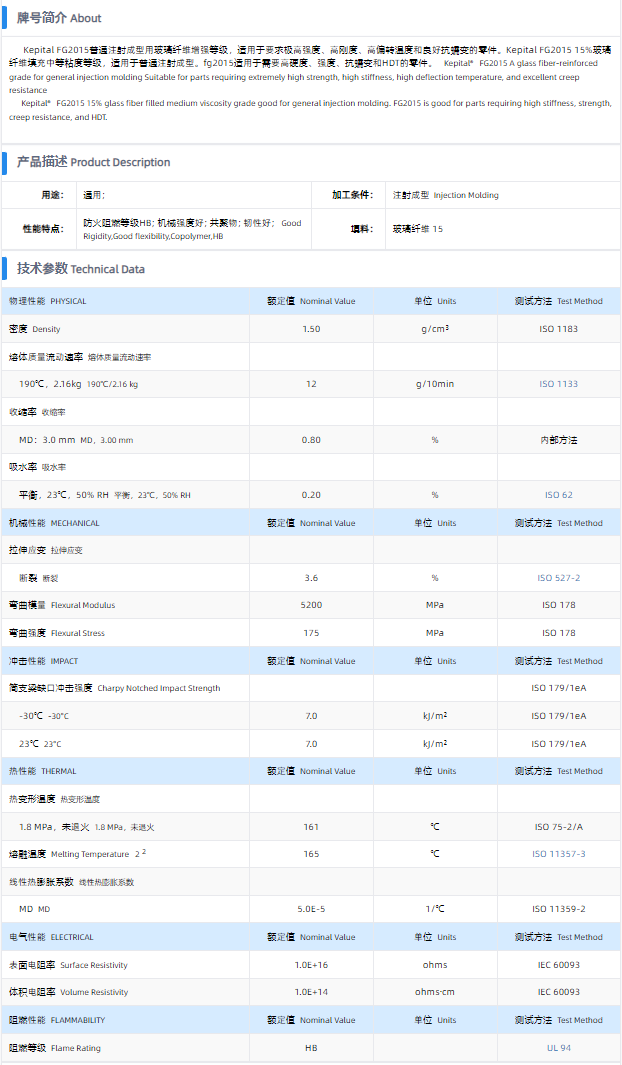The width and height of the screenshot is (622, 1065).
Task: Click the ISO 1183 density test method
Action: pos(558,329)
